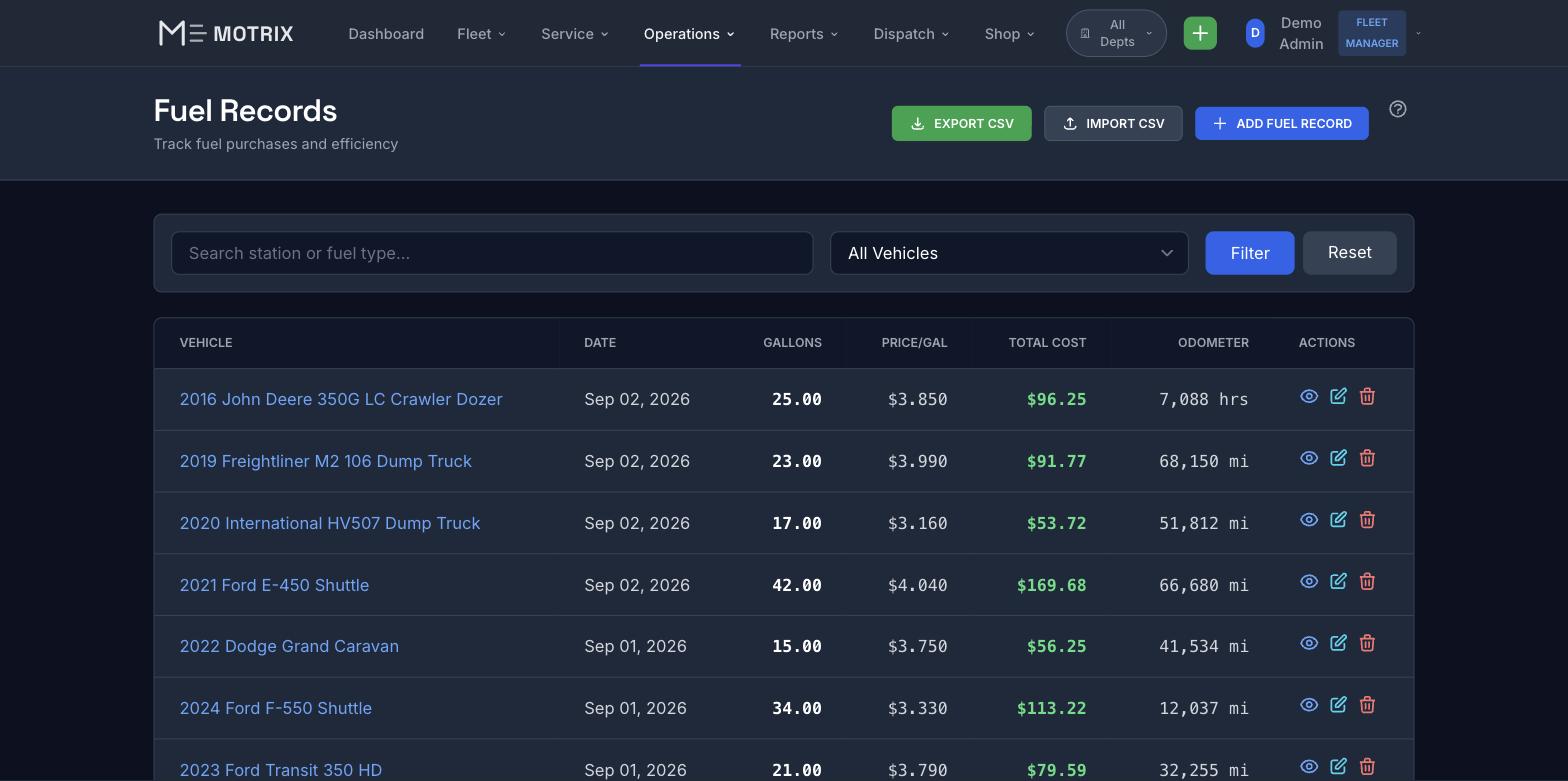Open the Operations menu

pyautogui.click(x=690, y=34)
